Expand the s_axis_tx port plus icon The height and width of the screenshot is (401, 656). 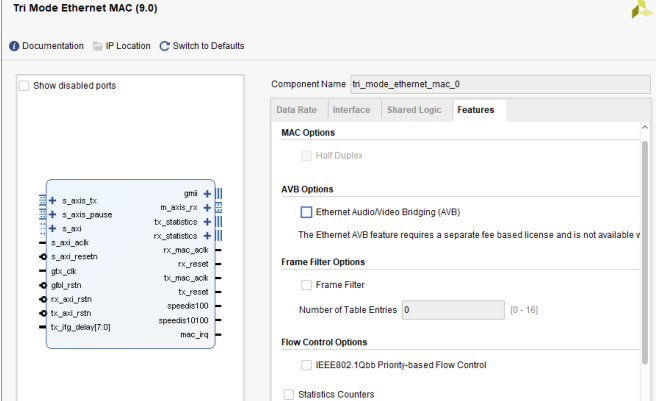[53, 200]
